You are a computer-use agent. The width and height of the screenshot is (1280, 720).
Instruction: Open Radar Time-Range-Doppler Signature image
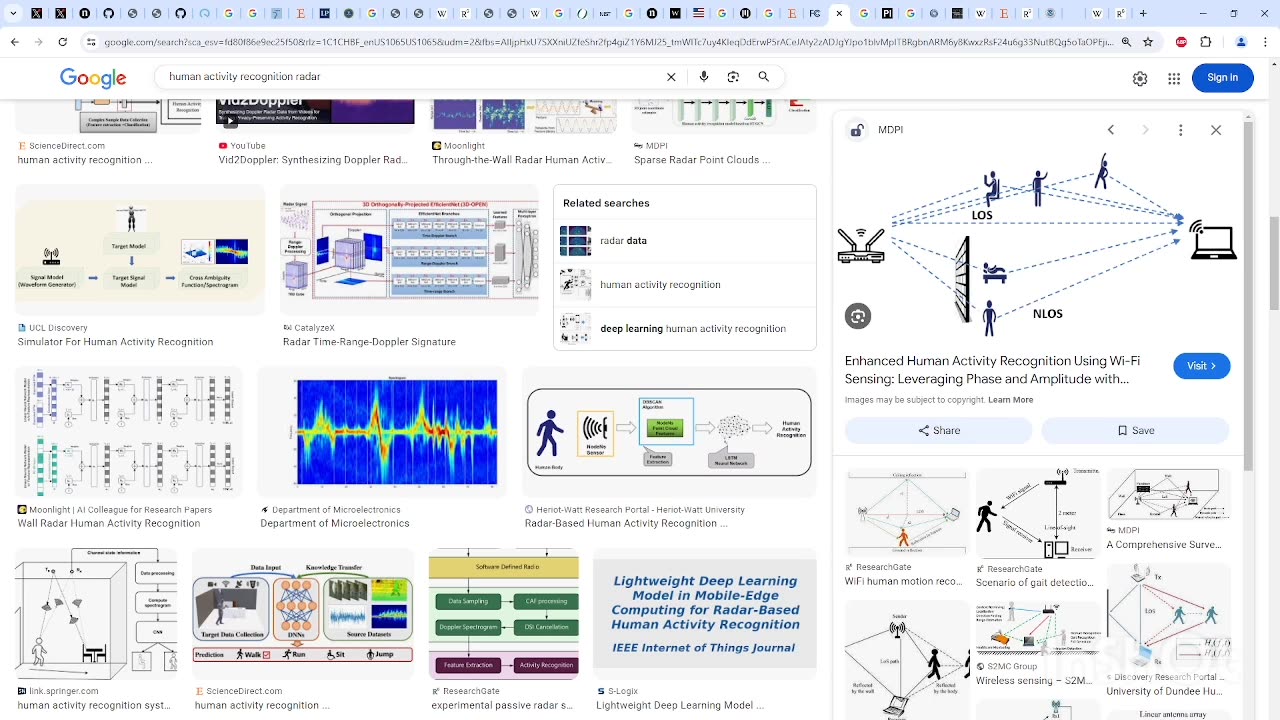coord(410,250)
